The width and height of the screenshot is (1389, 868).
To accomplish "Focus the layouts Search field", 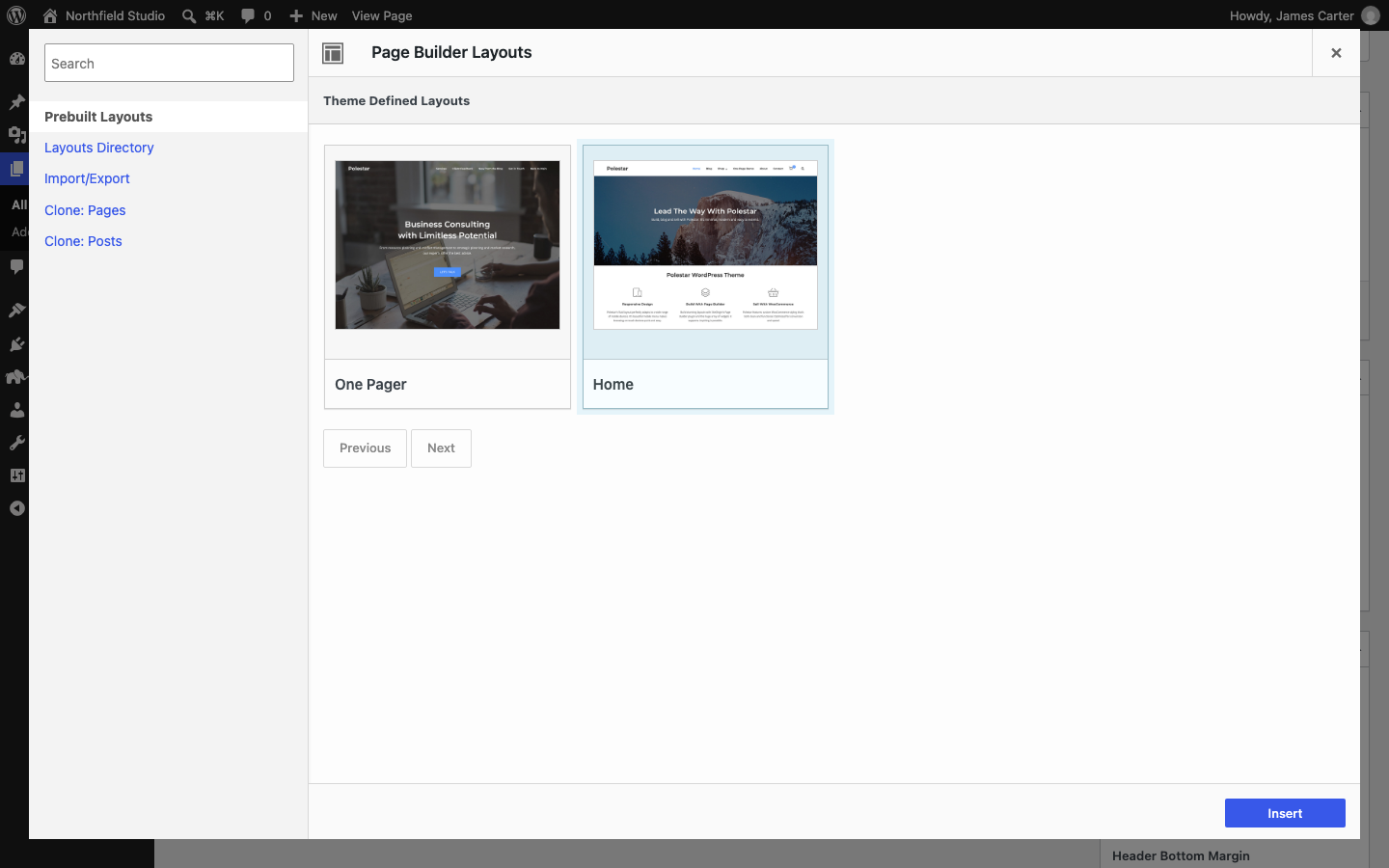I will (x=169, y=63).
